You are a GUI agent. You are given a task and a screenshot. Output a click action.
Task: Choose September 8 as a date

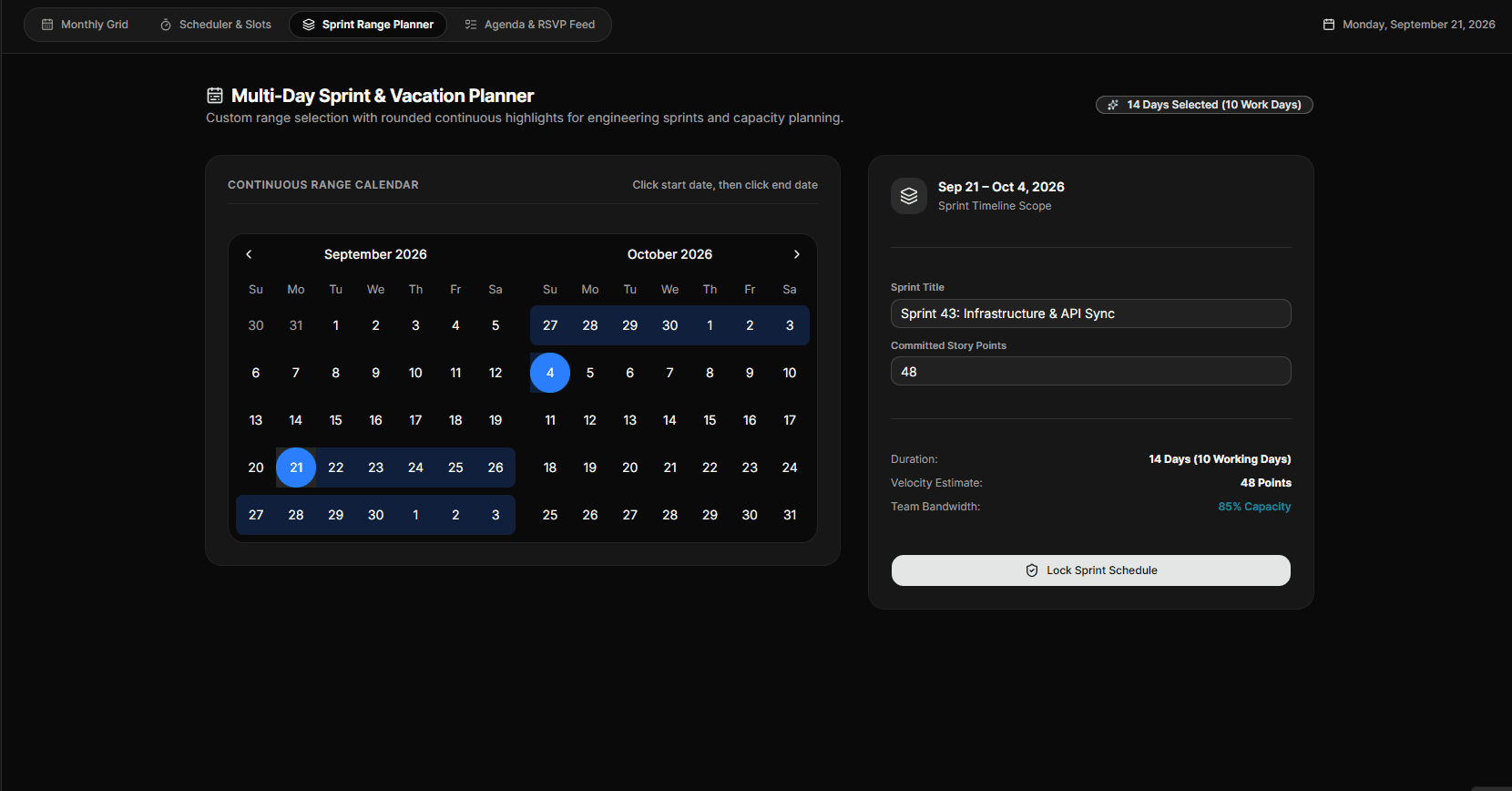coord(336,373)
